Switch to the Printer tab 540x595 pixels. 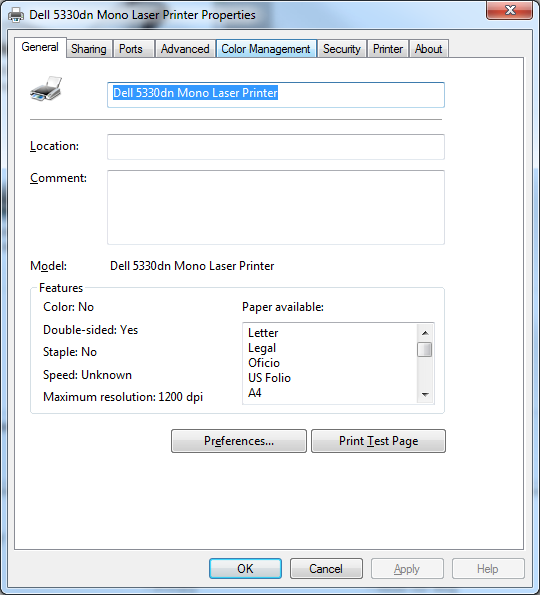[388, 49]
